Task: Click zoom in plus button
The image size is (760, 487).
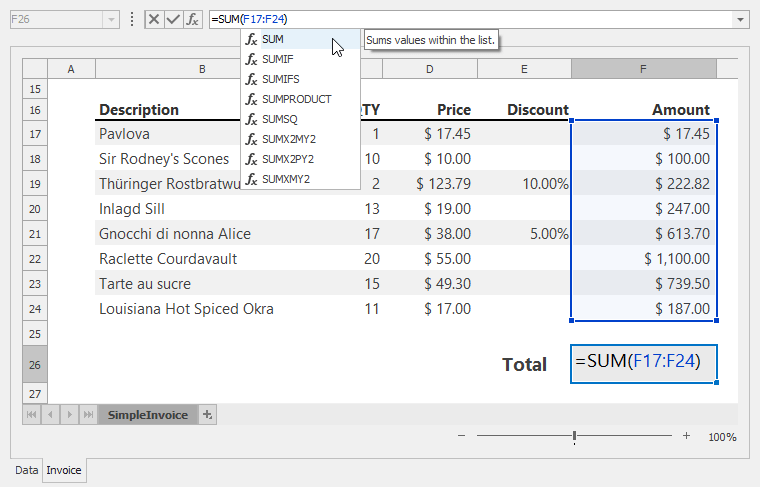Action: tap(686, 436)
